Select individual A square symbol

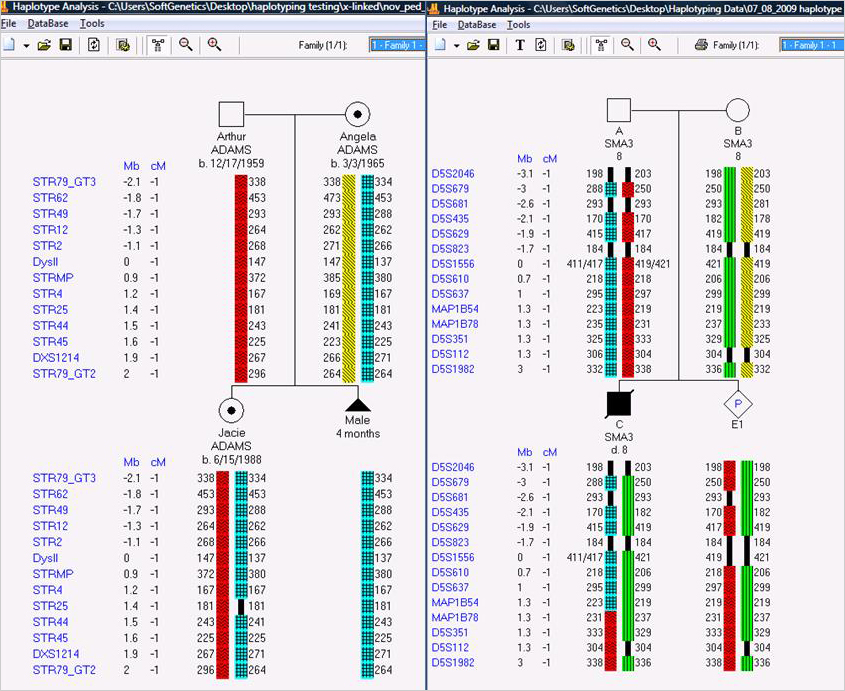pos(619,110)
